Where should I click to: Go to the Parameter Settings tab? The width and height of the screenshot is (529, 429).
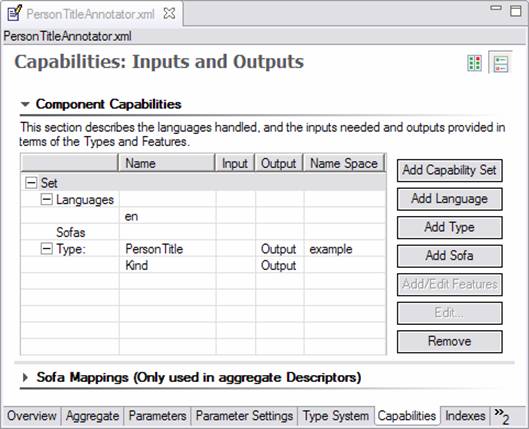tap(244, 416)
